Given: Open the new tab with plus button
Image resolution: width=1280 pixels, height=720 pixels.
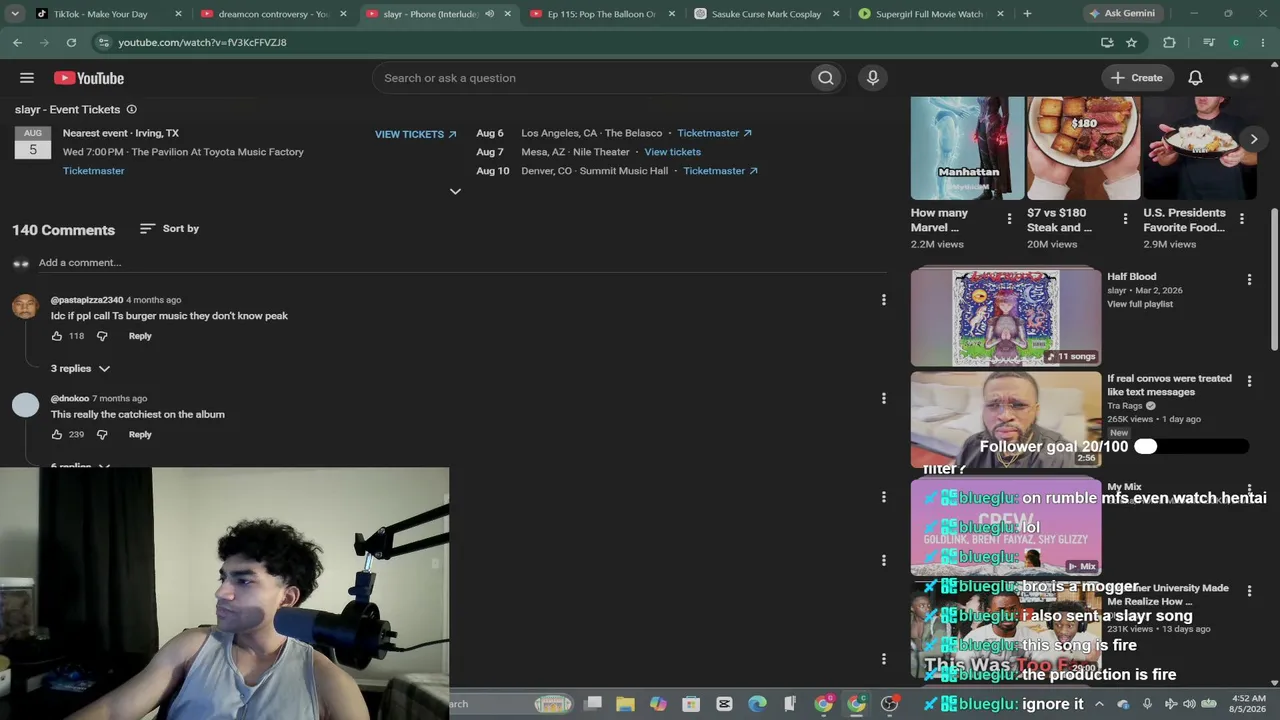Looking at the screenshot, I should click(1027, 14).
